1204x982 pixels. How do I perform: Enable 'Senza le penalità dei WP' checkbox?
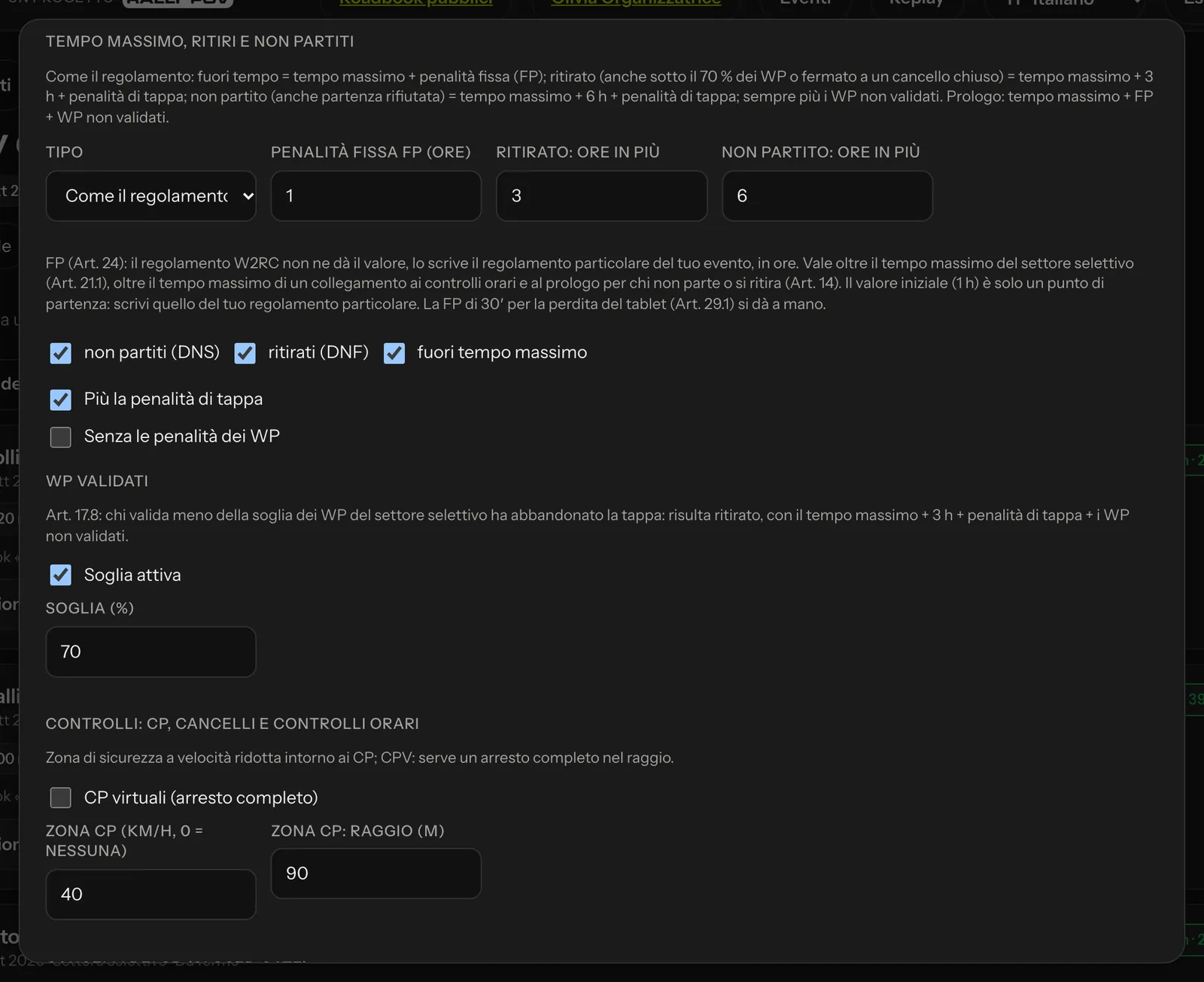pyautogui.click(x=60, y=436)
